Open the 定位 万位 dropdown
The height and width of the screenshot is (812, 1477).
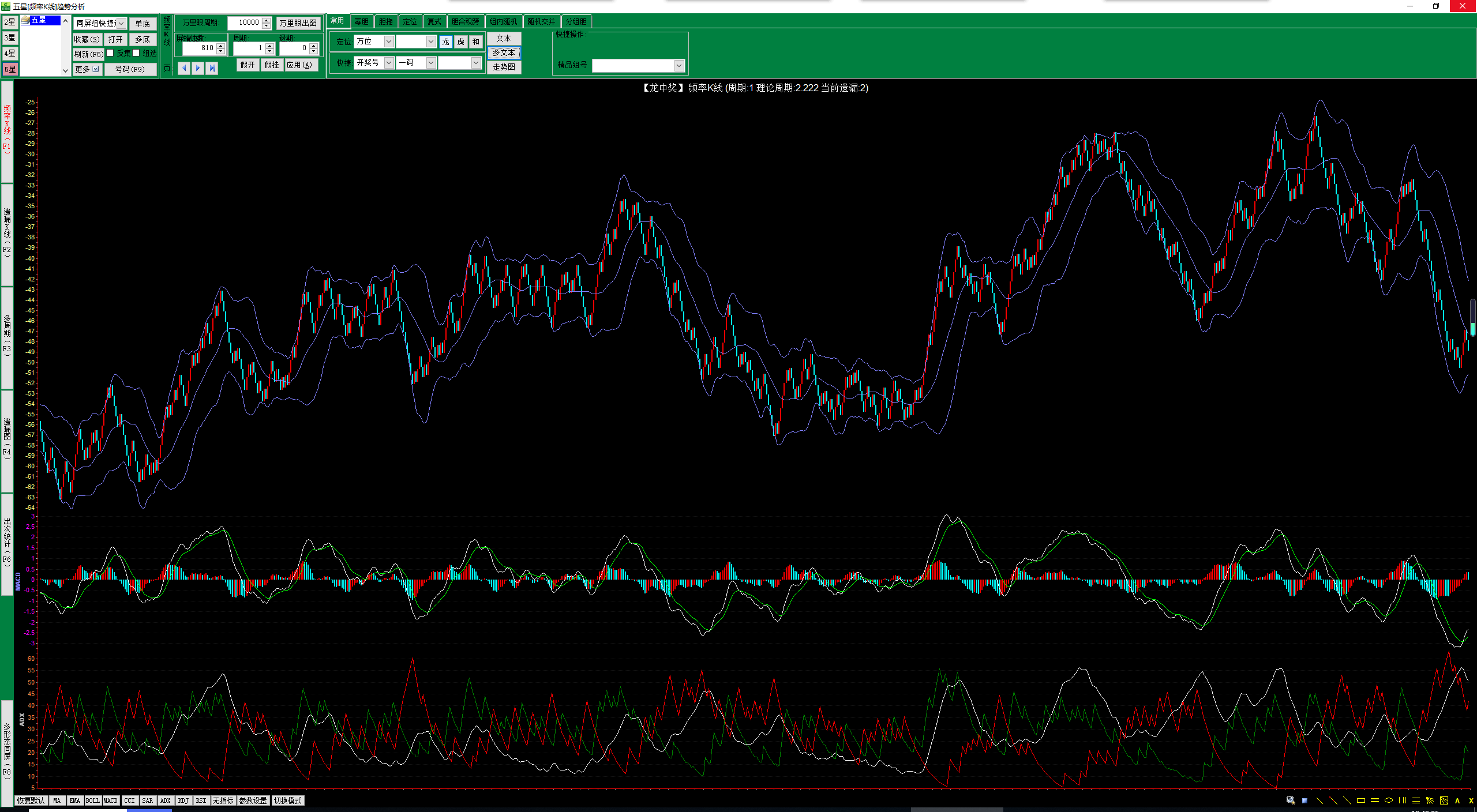click(x=389, y=42)
